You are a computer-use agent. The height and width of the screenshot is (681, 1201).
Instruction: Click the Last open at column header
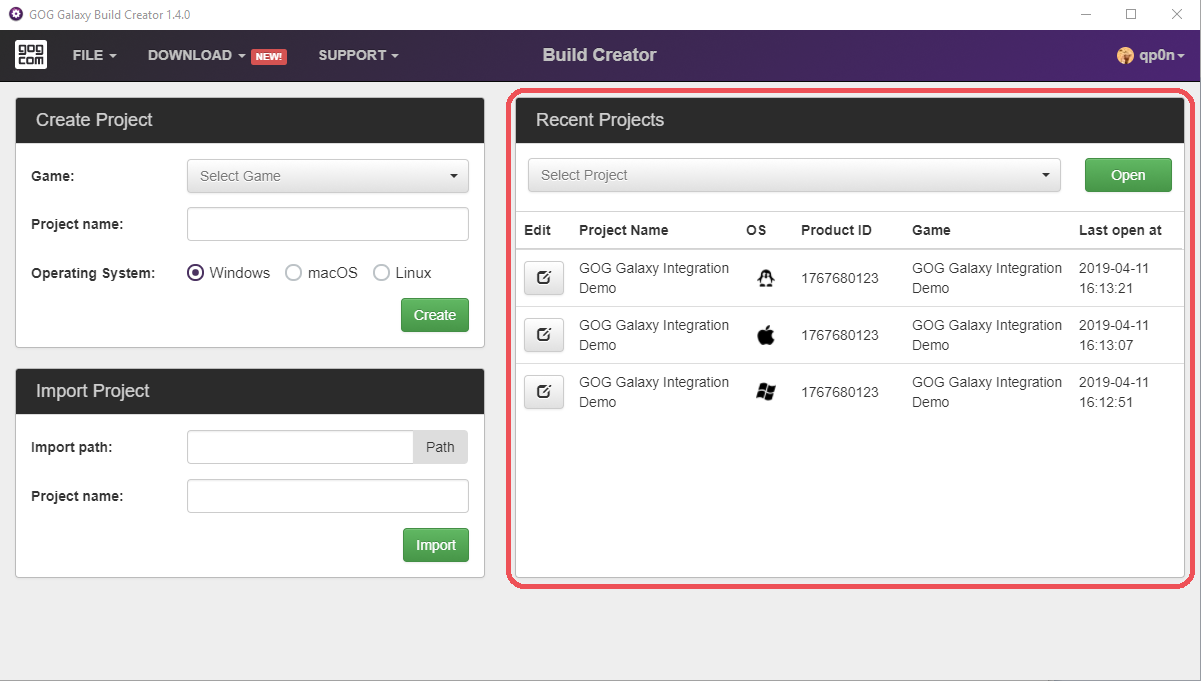coord(1120,230)
